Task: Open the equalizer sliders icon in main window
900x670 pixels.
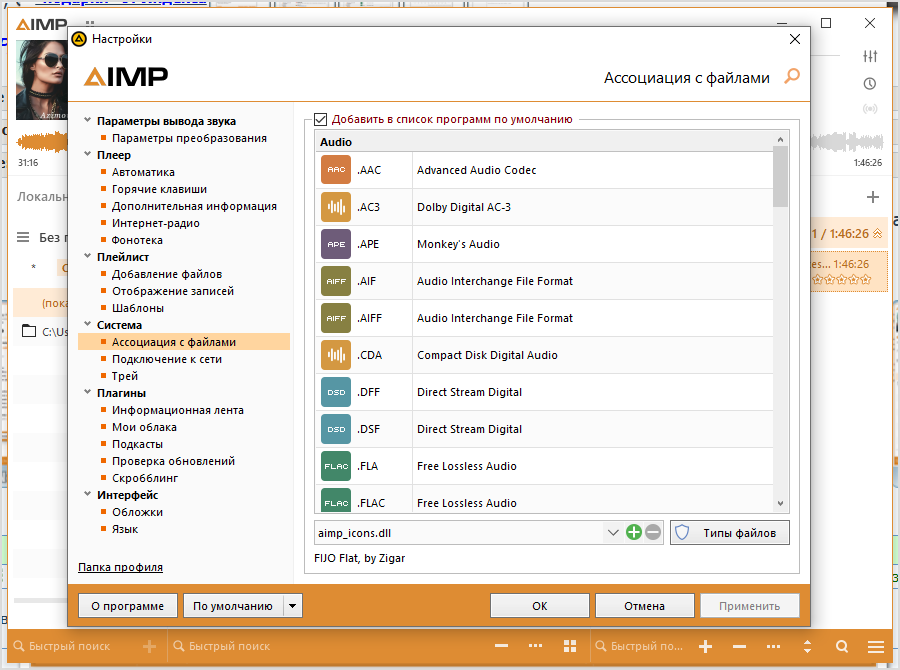Action: 870,56
